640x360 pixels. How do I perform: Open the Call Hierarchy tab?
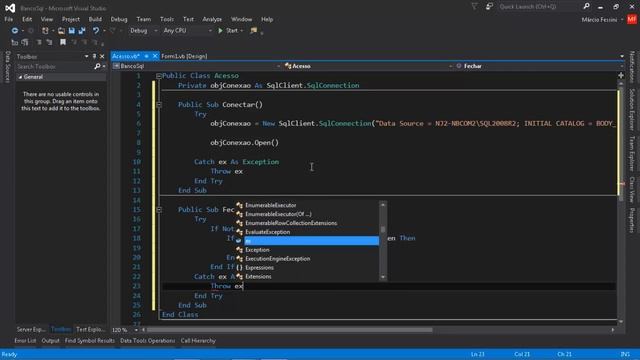click(x=198, y=341)
